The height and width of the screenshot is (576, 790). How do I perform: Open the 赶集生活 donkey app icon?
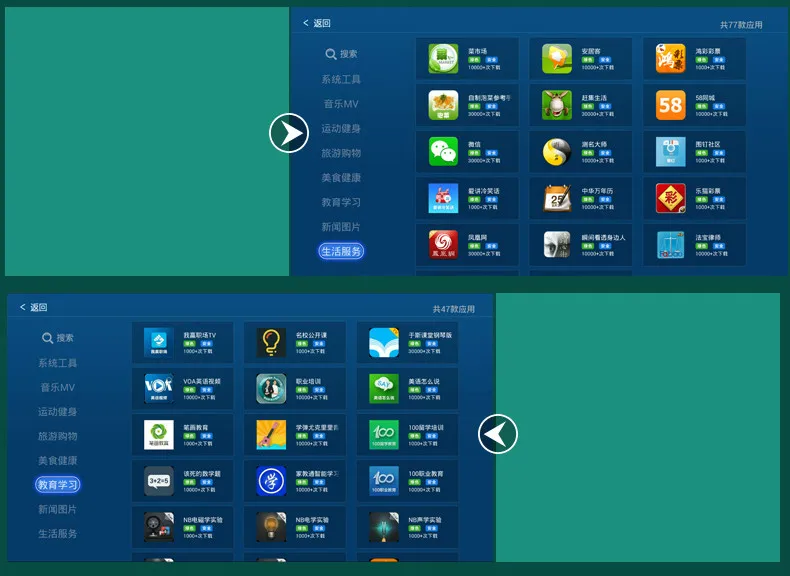click(x=557, y=105)
